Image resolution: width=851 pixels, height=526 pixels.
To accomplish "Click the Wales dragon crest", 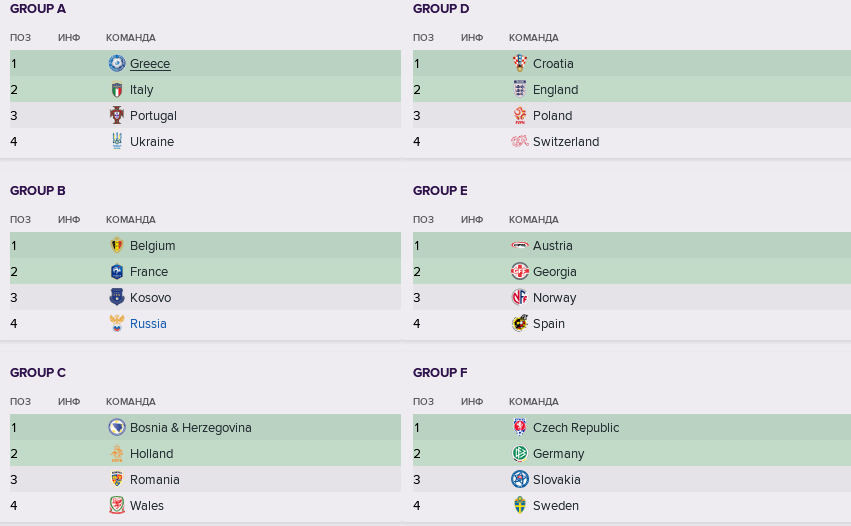I will [x=117, y=505].
